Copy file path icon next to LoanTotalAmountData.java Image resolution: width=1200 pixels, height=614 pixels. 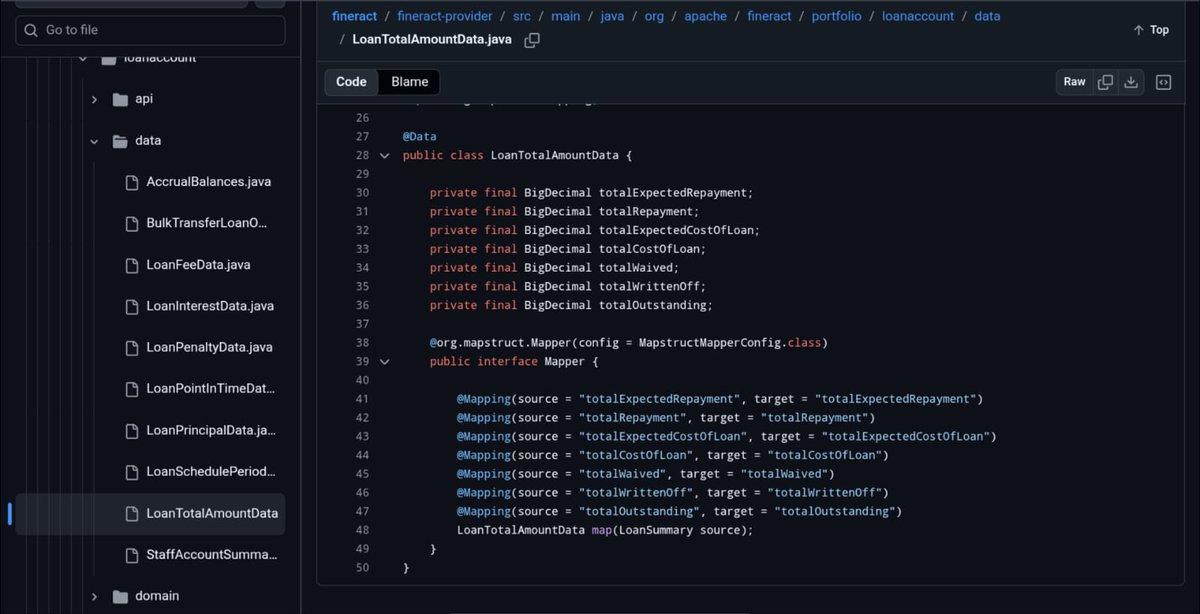pyautogui.click(x=532, y=40)
